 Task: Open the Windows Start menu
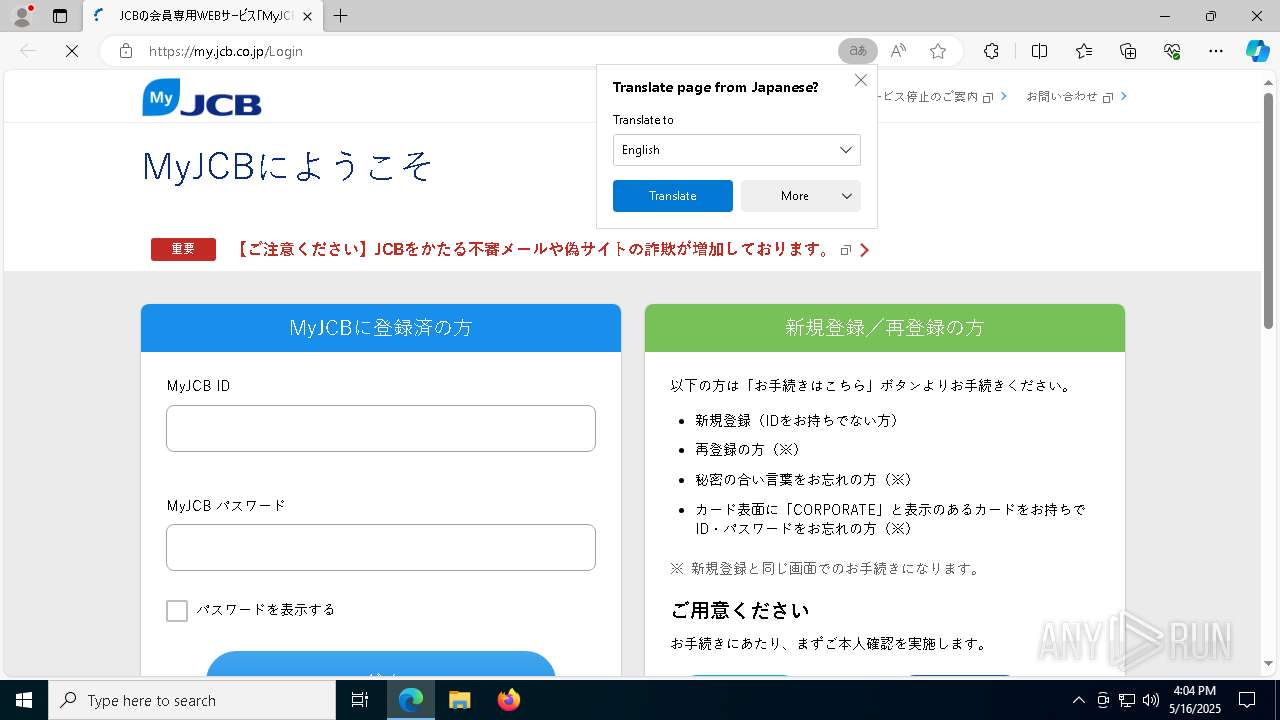(x=24, y=700)
